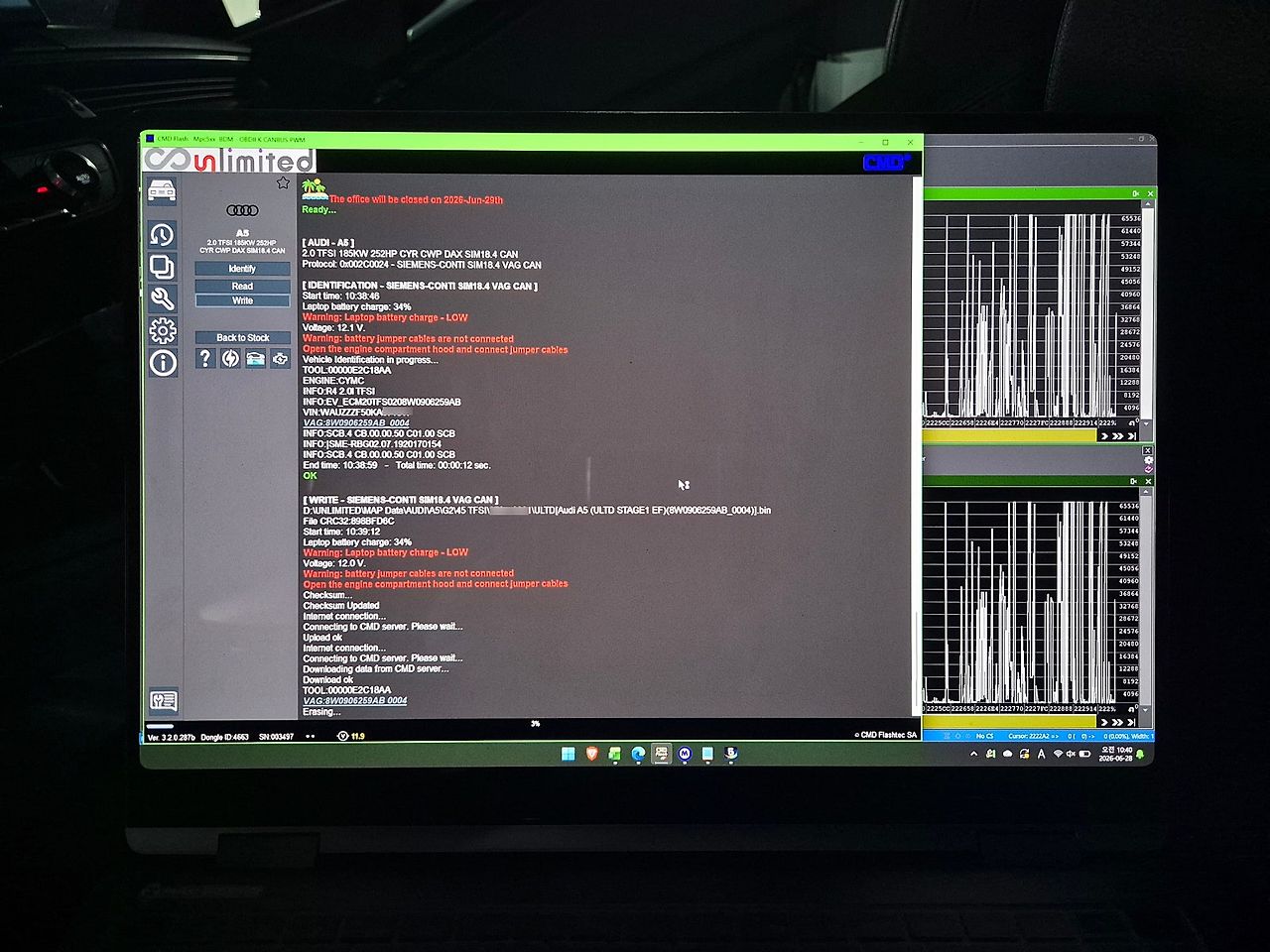Open the wrench tools icon

coord(163,298)
